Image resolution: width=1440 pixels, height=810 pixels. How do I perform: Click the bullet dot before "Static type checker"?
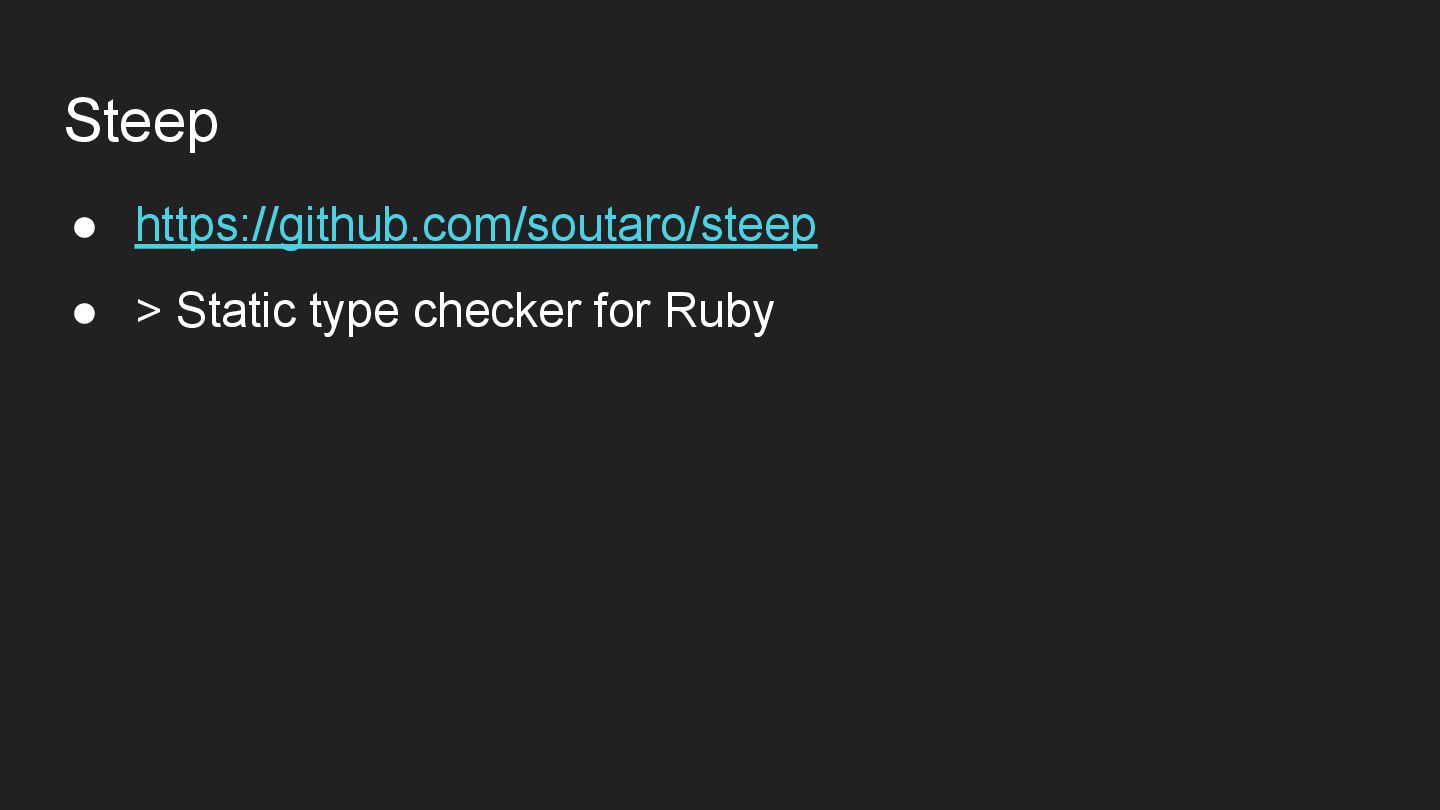(x=85, y=313)
